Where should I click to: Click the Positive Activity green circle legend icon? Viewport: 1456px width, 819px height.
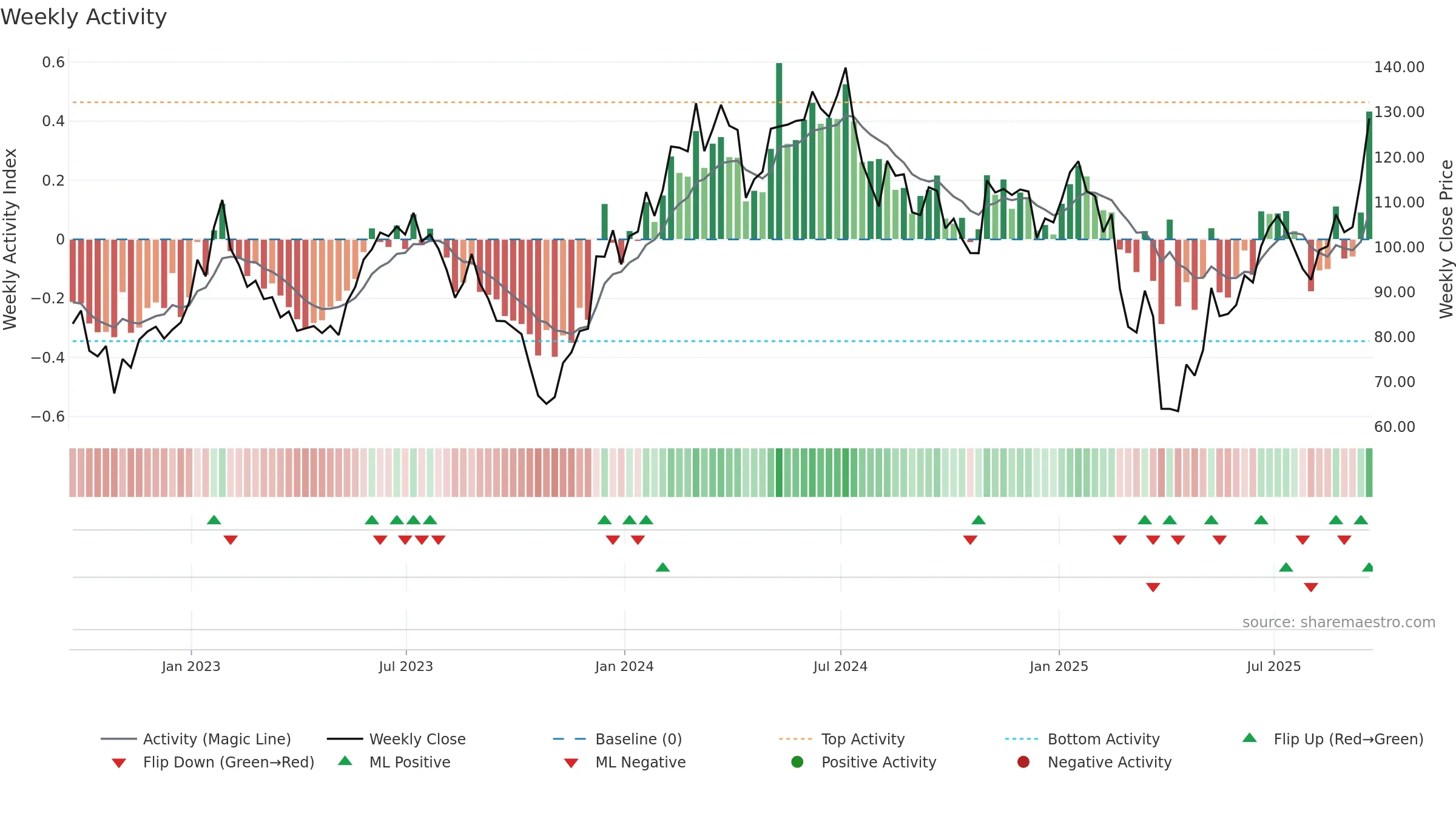pos(798,762)
